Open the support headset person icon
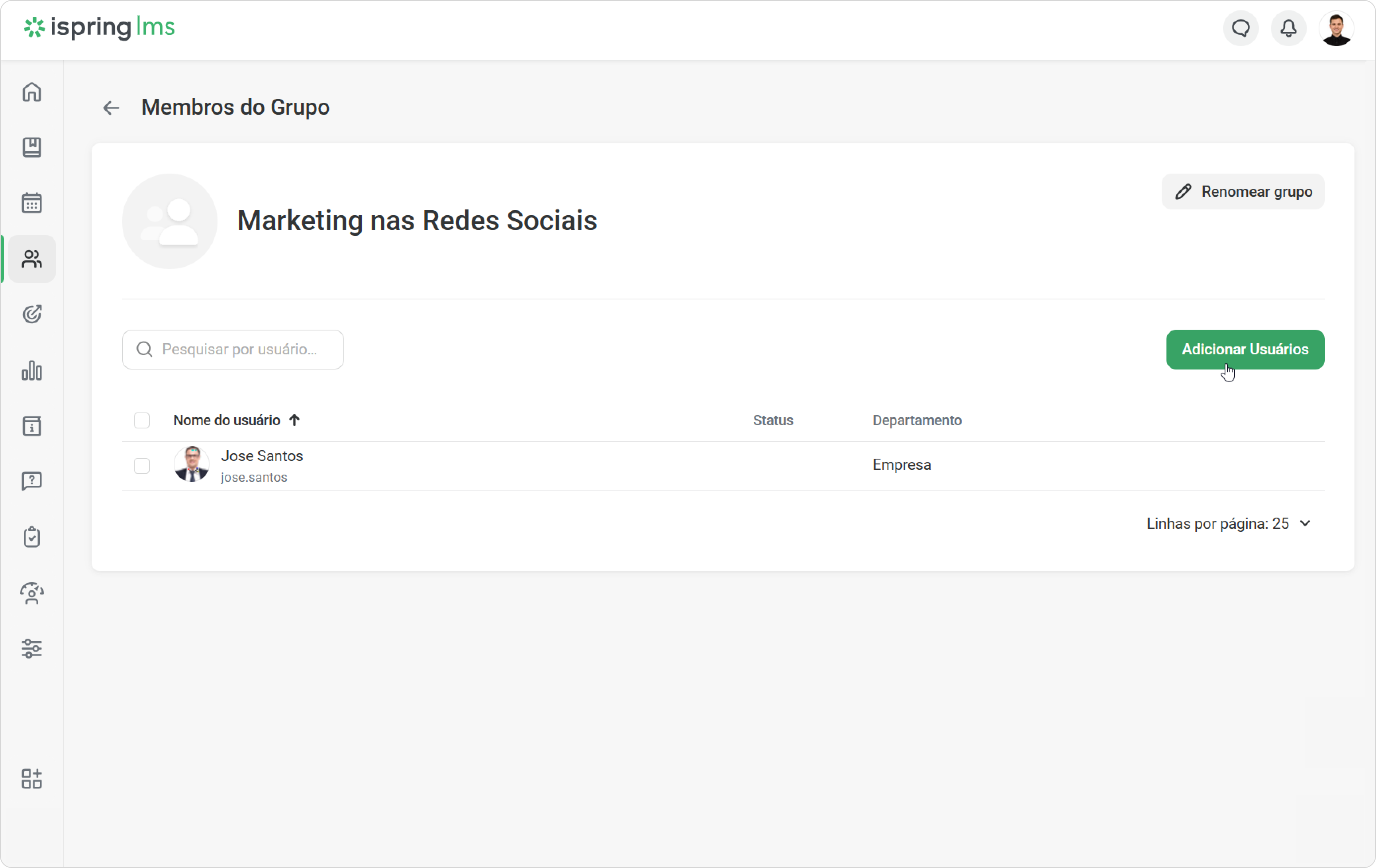 [32, 593]
